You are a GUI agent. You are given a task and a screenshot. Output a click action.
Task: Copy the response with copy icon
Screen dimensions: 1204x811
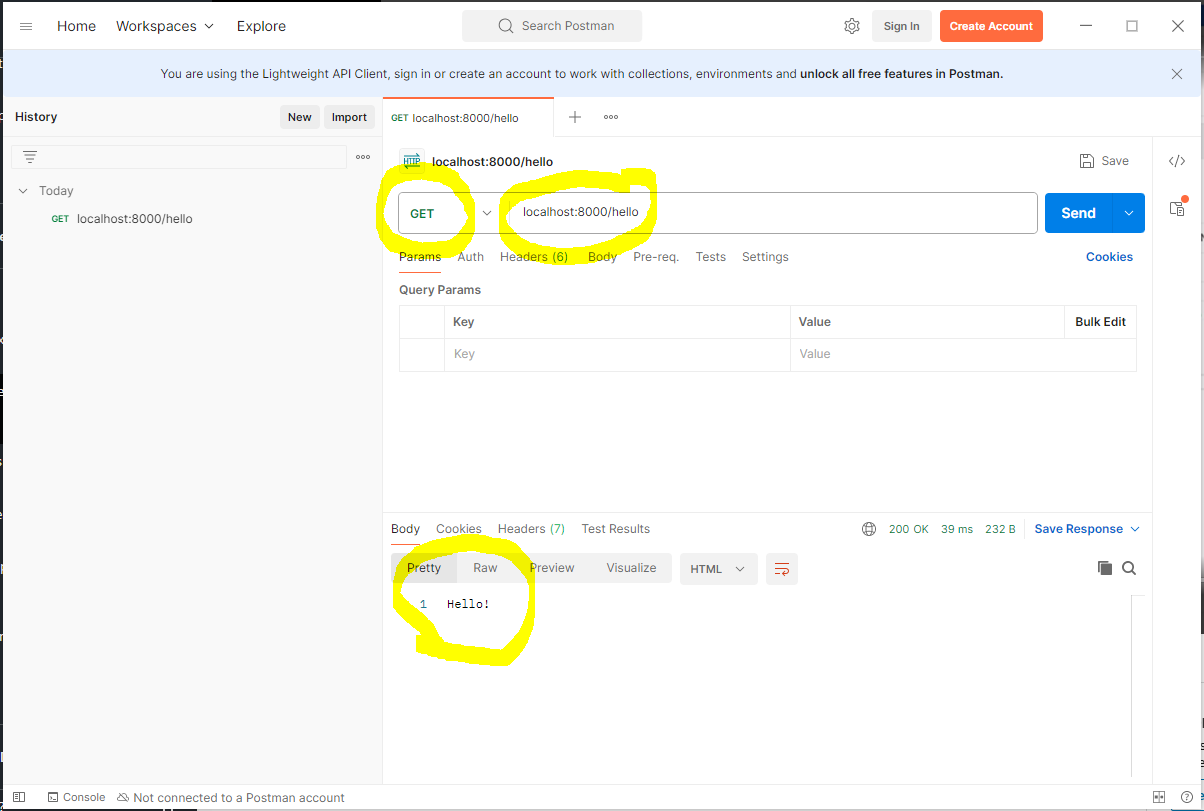(1104, 568)
